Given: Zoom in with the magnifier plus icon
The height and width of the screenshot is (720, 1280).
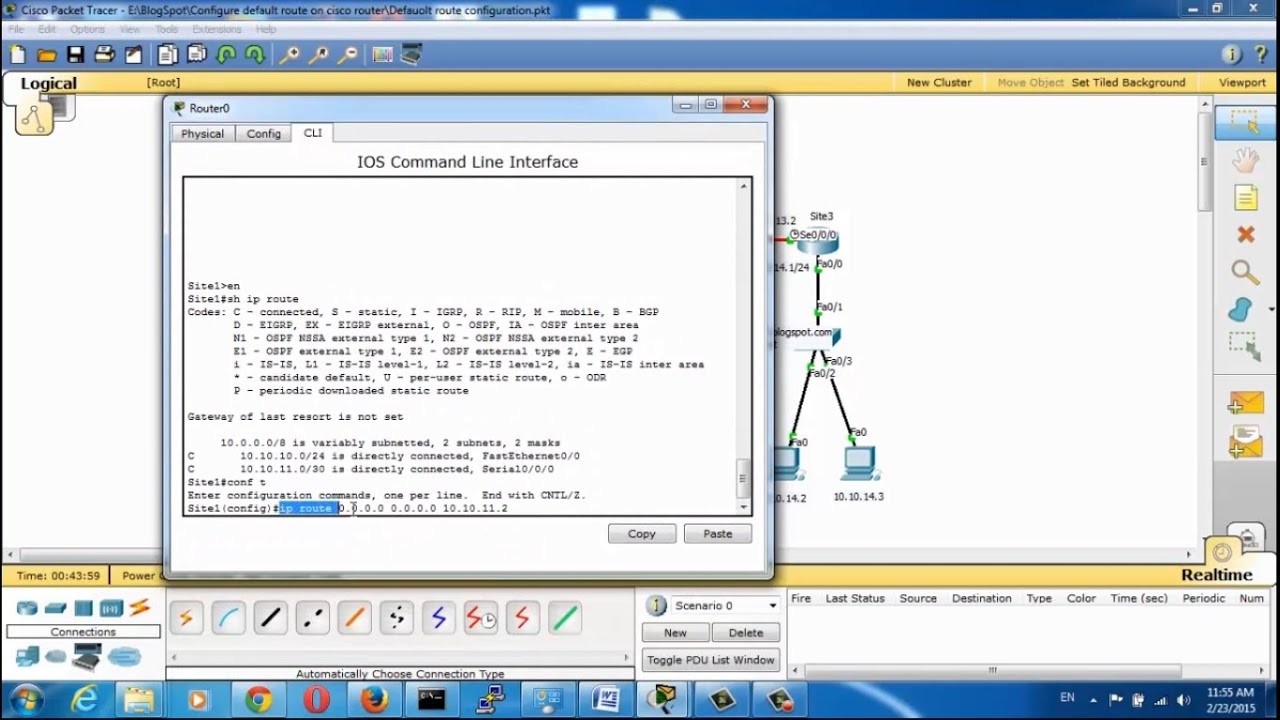Looking at the screenshot, I should [289, 55].
